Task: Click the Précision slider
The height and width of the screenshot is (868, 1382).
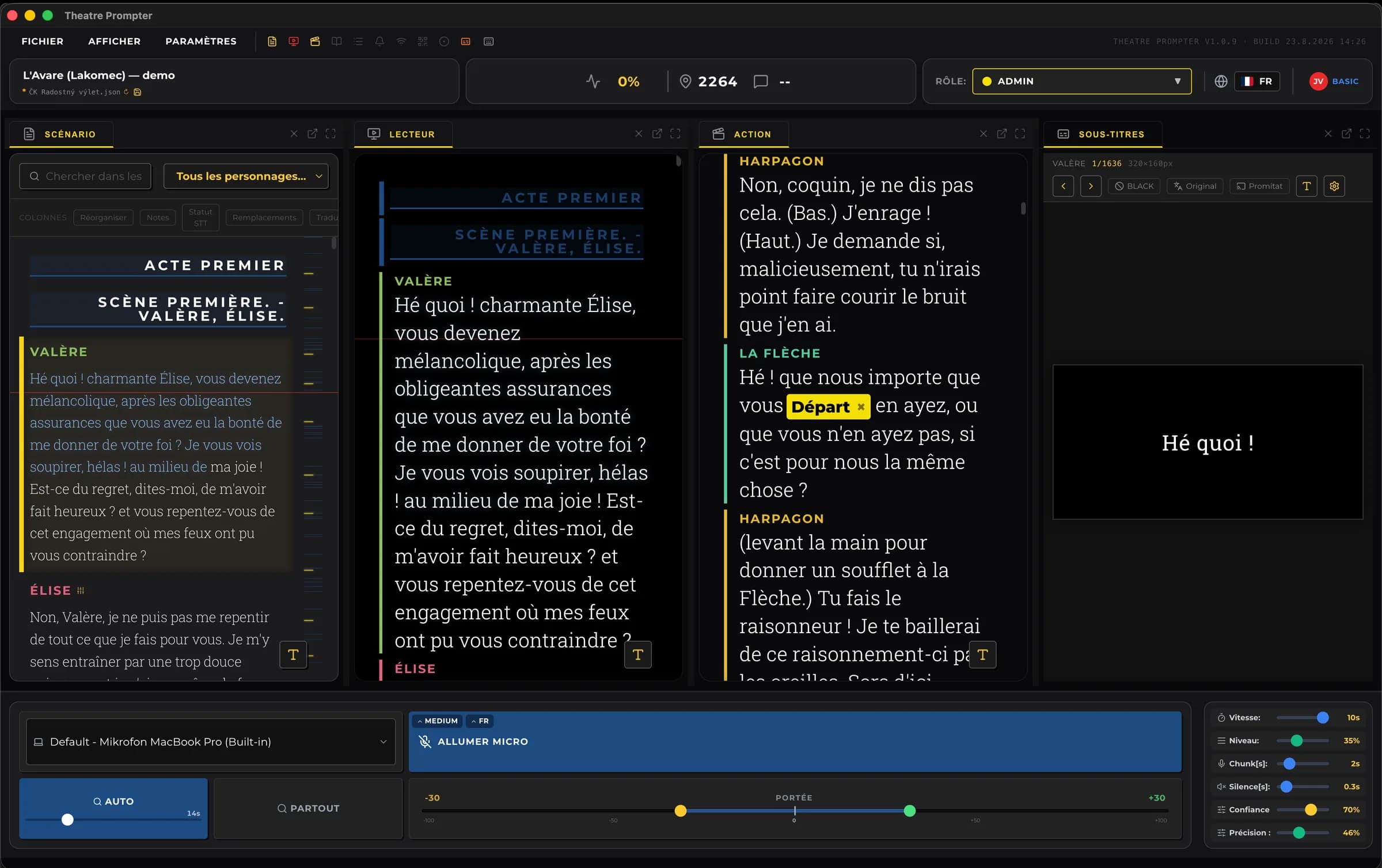Action: tap(1303, 832)
